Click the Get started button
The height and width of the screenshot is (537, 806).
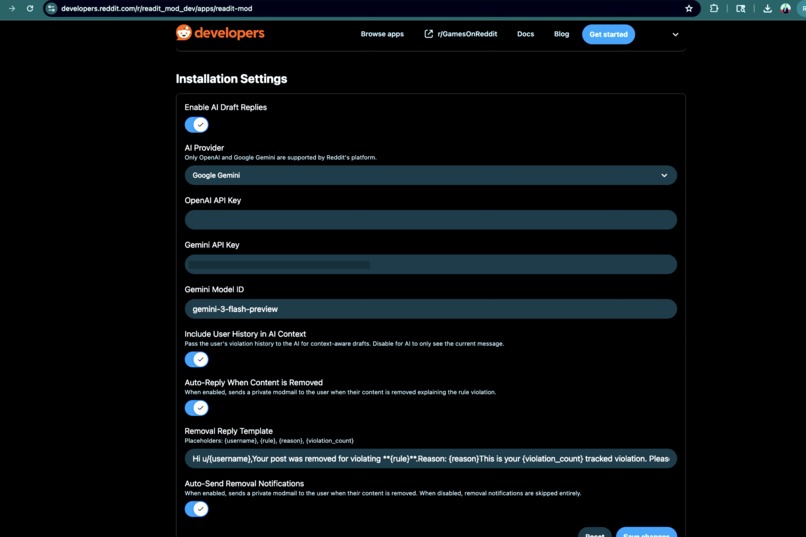coord(608,34)
